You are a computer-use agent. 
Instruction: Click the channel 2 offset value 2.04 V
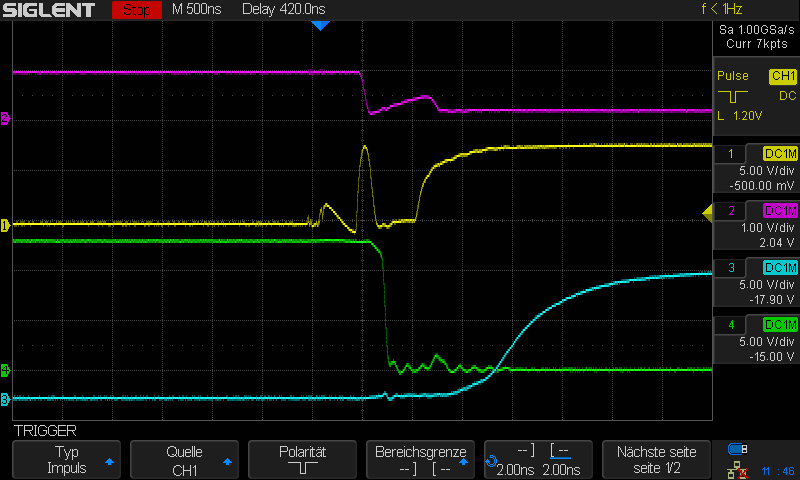click(x=777, y=243)
